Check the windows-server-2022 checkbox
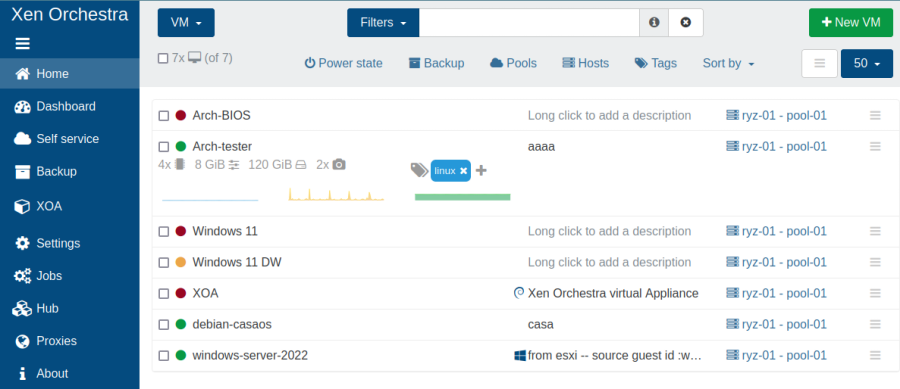Viewport: 900px width, 389px height. click(164, 356)
